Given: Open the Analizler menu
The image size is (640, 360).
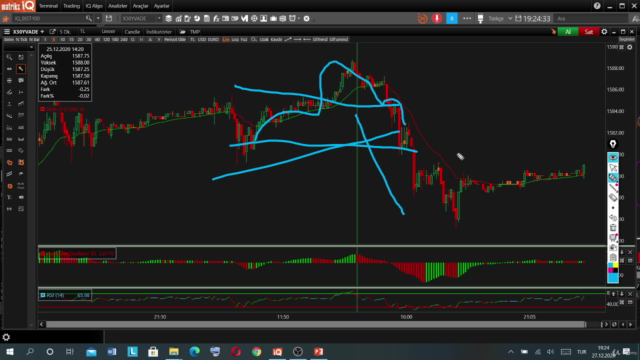Looking at the screenshot, I should (x=118, y=6).
